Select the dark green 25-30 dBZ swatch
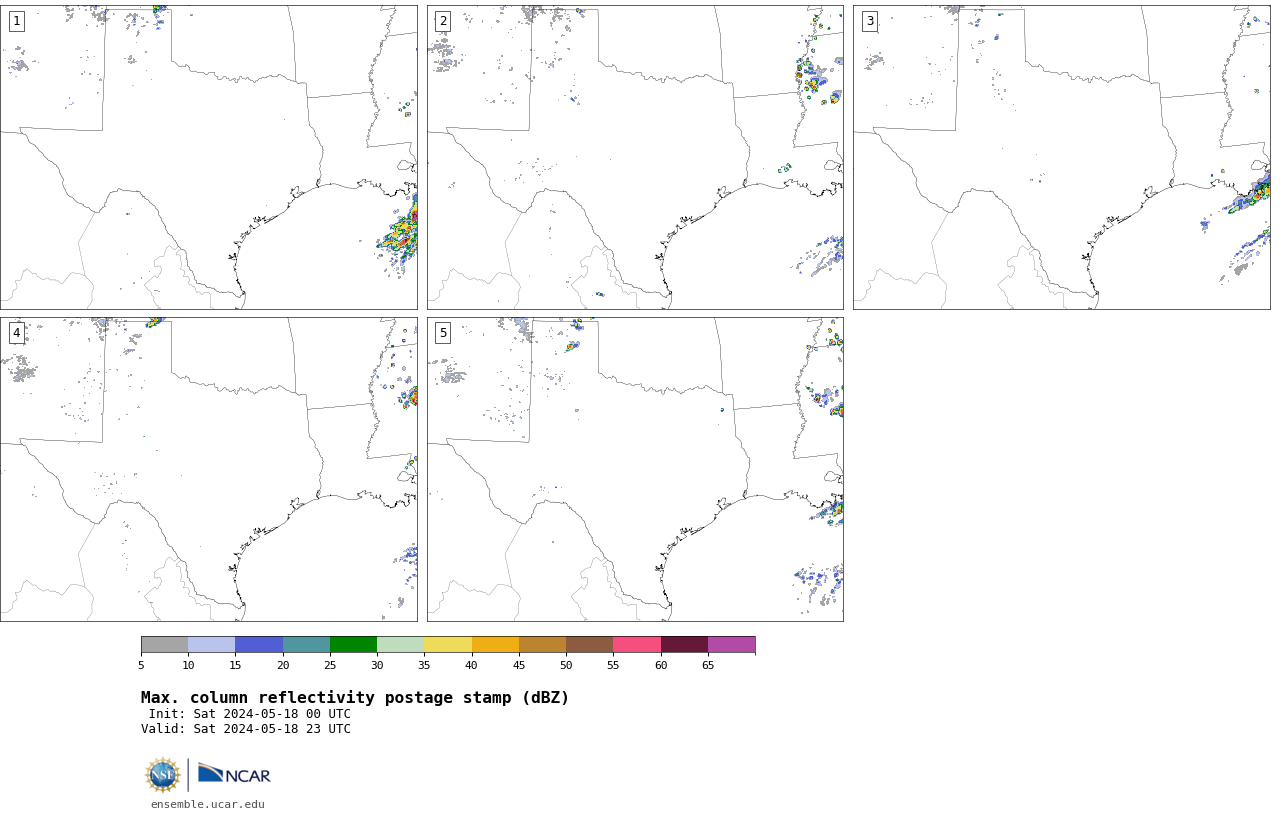The image size is (1280, 815). pyautogui.click(x=353, y=645)
